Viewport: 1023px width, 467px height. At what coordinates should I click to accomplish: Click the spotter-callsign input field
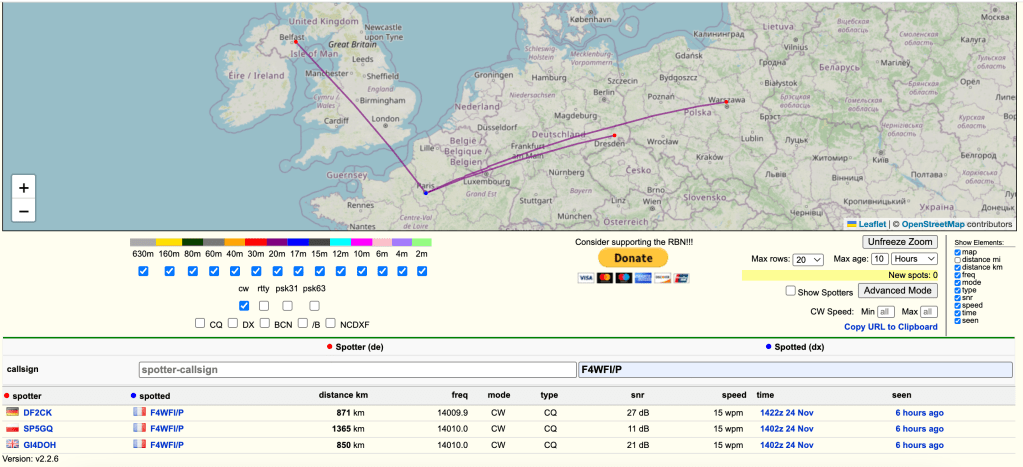(x=356, y=369)
